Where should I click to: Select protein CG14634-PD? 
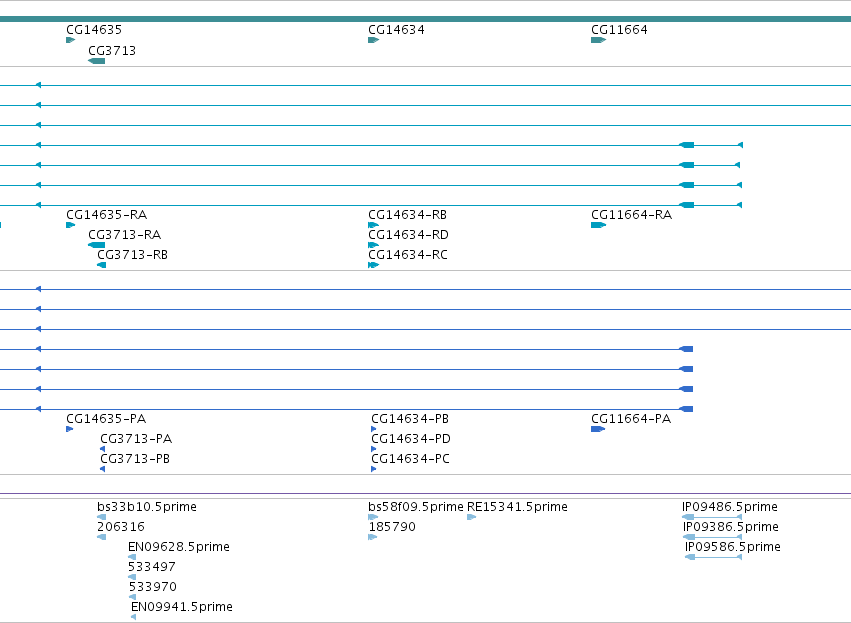click(x=411, y=439)
